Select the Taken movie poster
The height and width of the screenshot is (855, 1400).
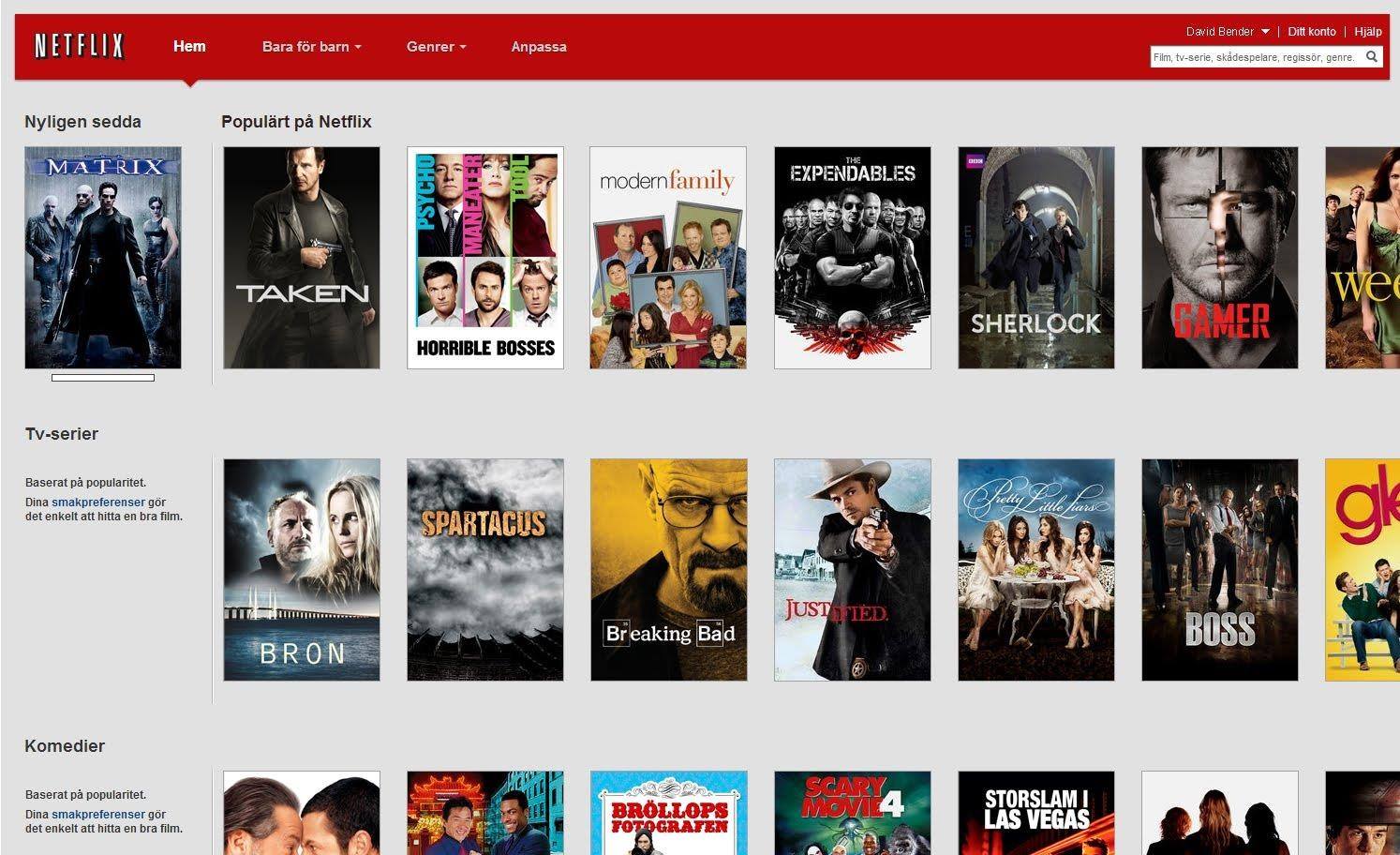(302, 258)
